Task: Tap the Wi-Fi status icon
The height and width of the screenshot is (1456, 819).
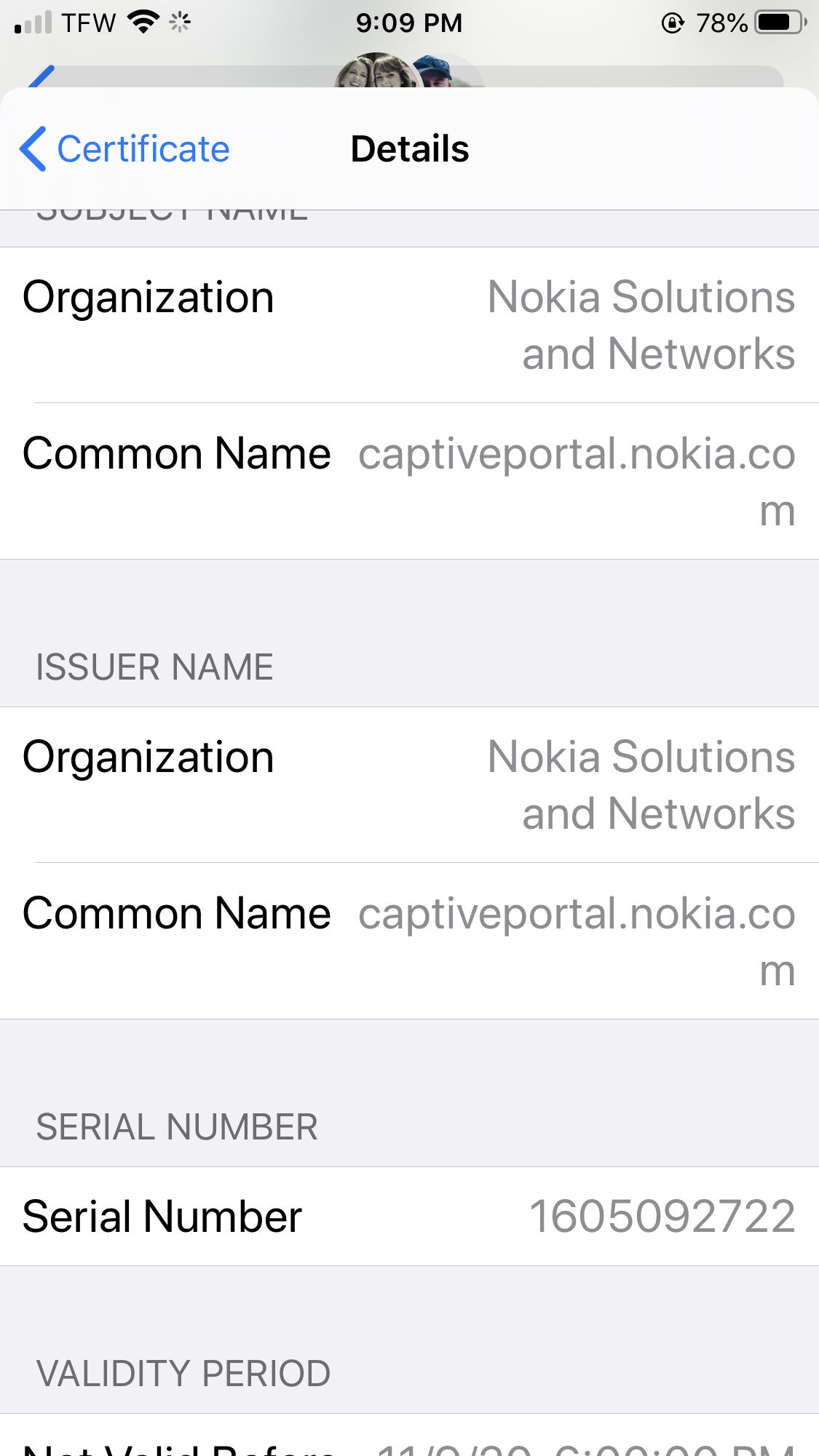Action: [143, 22]
